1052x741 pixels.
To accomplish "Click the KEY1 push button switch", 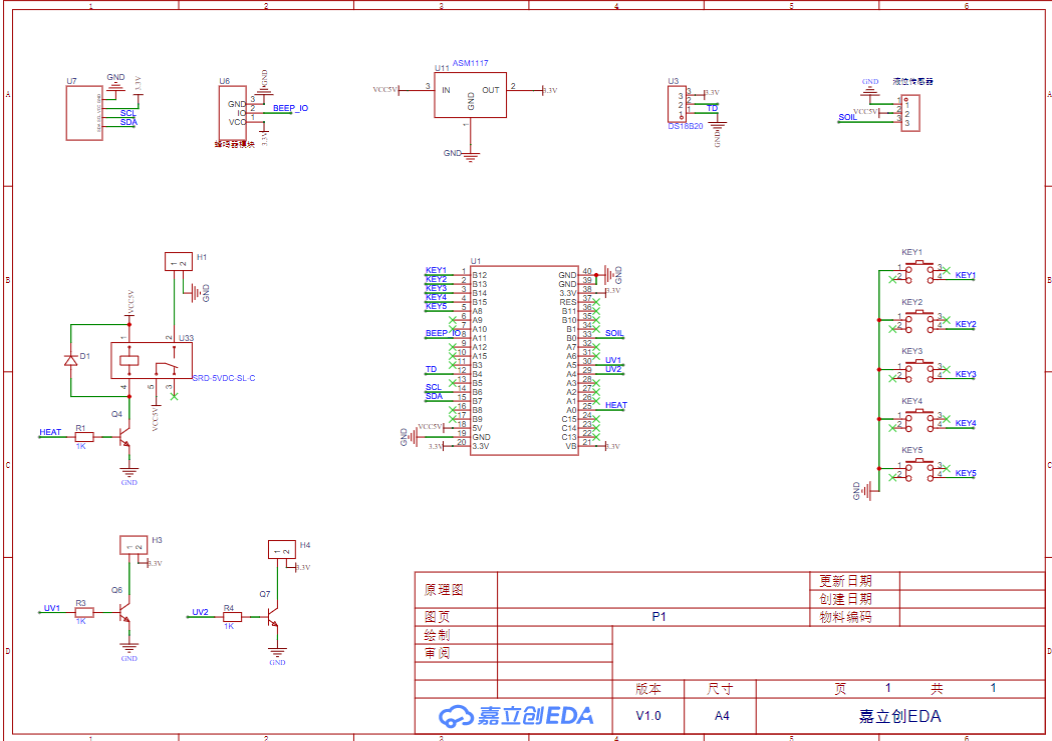I will click(x=919, y=270).
